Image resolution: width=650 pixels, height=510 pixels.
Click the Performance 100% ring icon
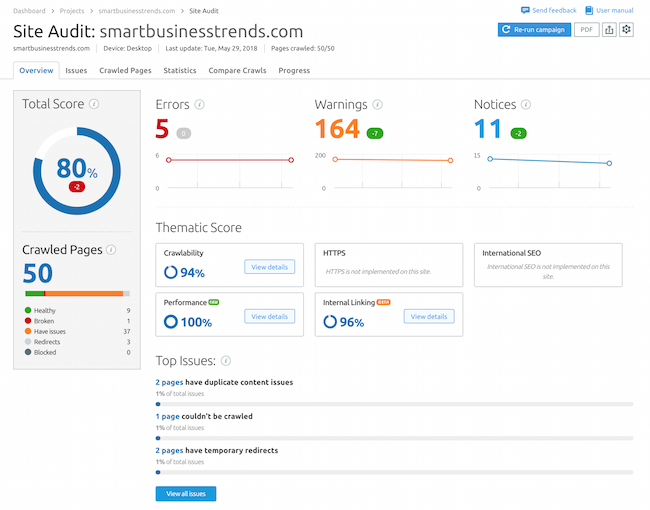coord(171,321)
